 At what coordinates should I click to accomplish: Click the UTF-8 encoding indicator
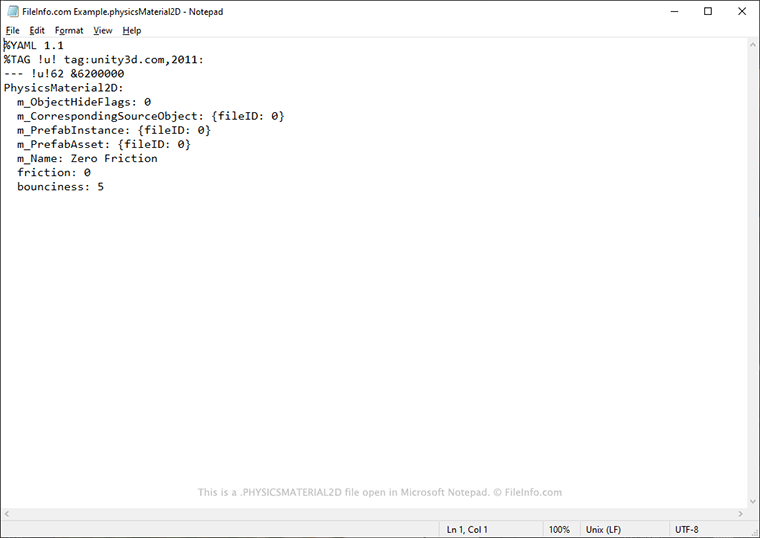[687, 529]
